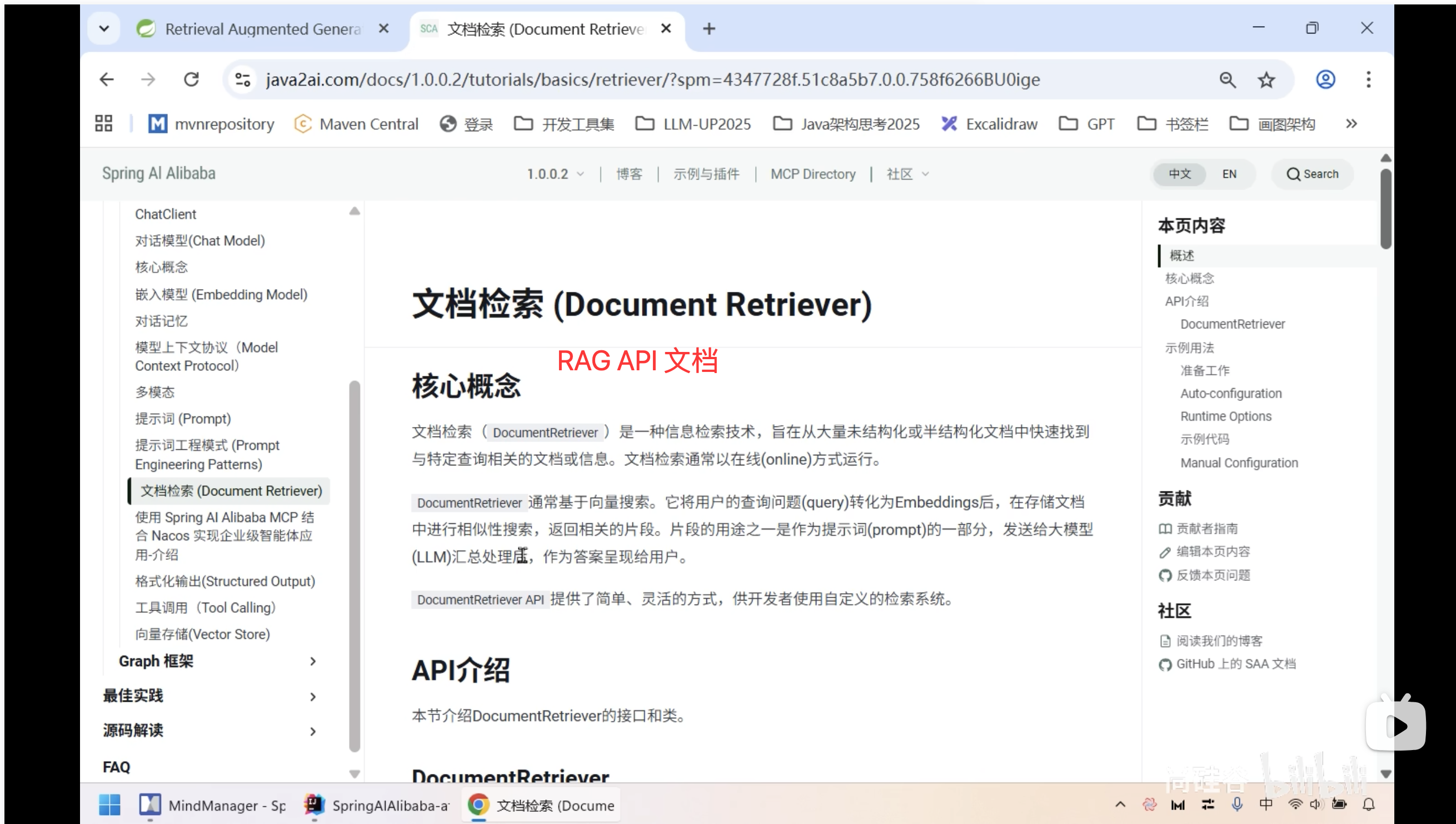Click the Maven Central bookmark icon

click(304, 123)
